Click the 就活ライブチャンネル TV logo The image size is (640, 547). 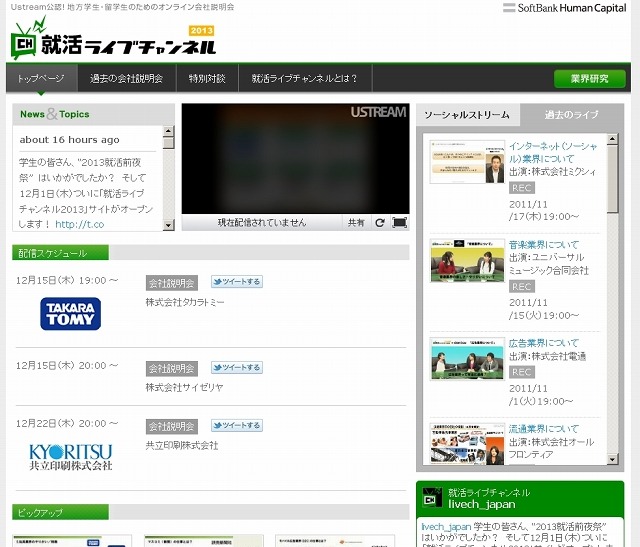[113, 38]
